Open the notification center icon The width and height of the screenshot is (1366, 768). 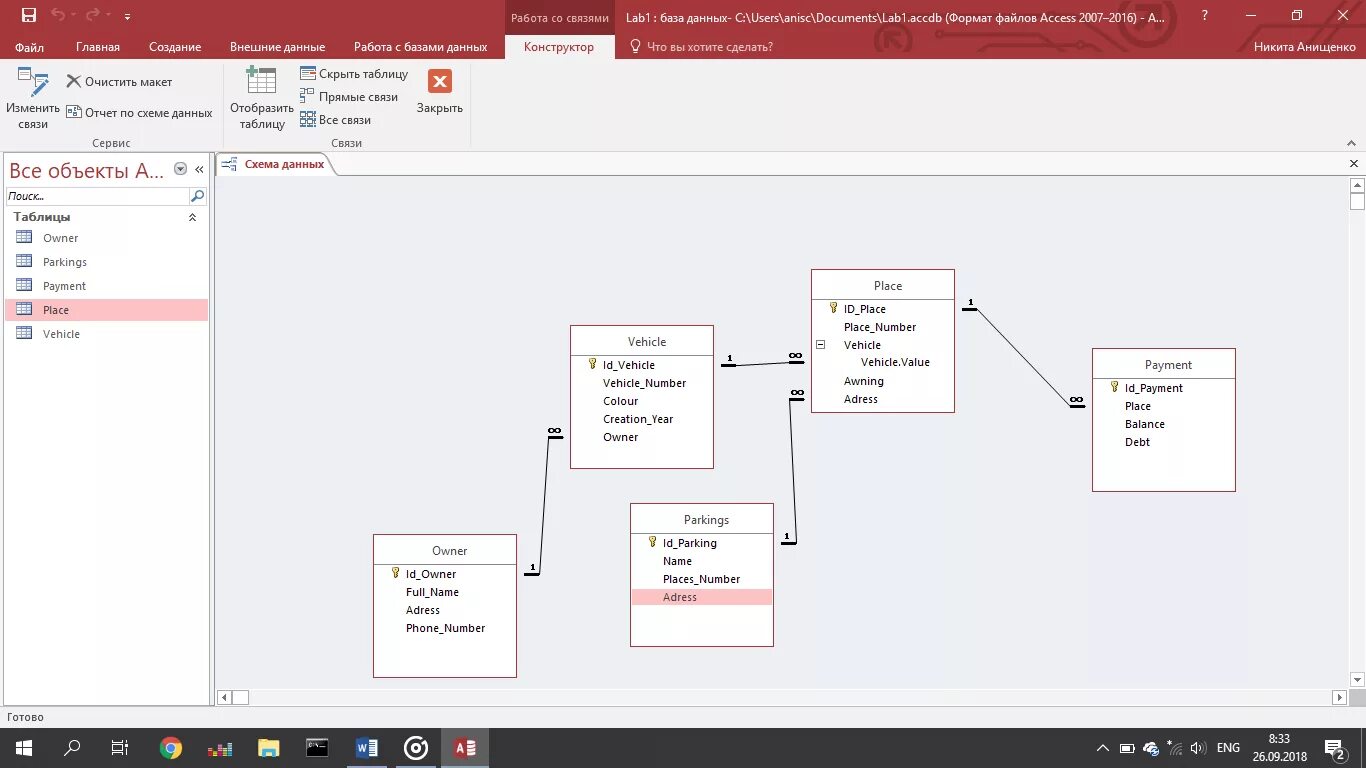tap(1335, 748)
